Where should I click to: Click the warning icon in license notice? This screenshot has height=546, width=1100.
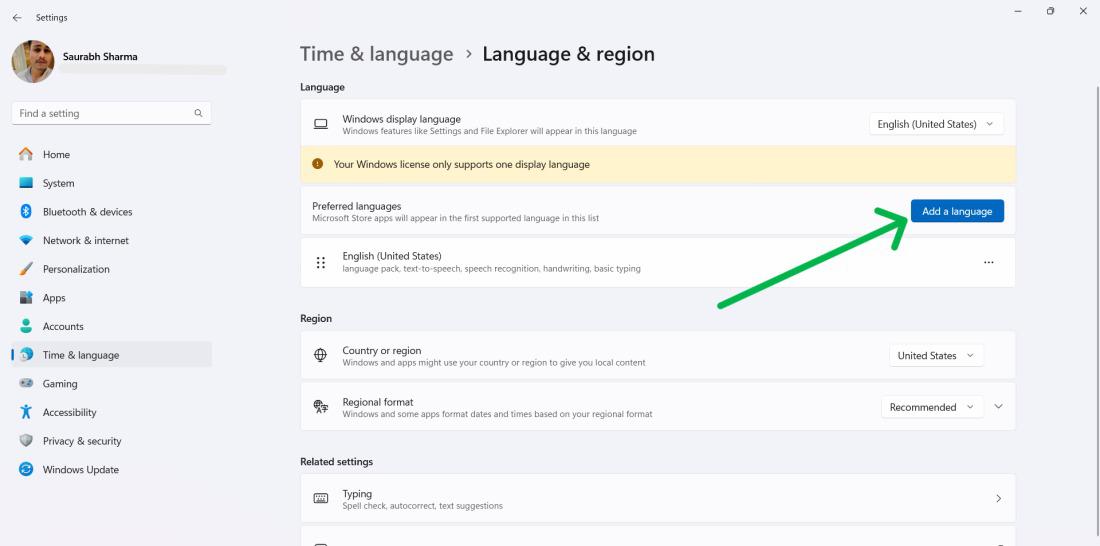pyautogui.click(x=318, y=164)
